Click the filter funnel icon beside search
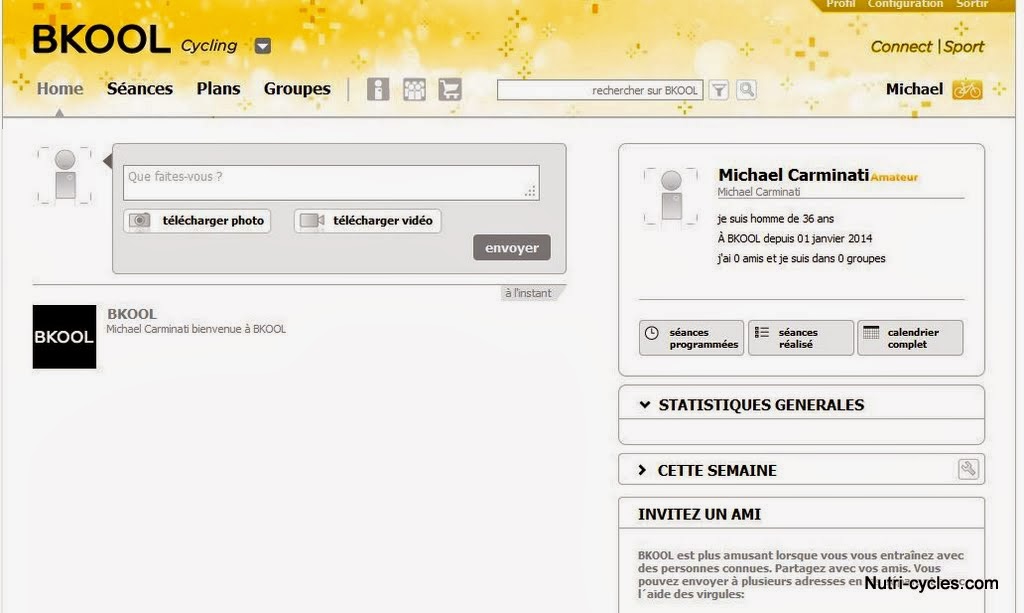 pos(719,89)
